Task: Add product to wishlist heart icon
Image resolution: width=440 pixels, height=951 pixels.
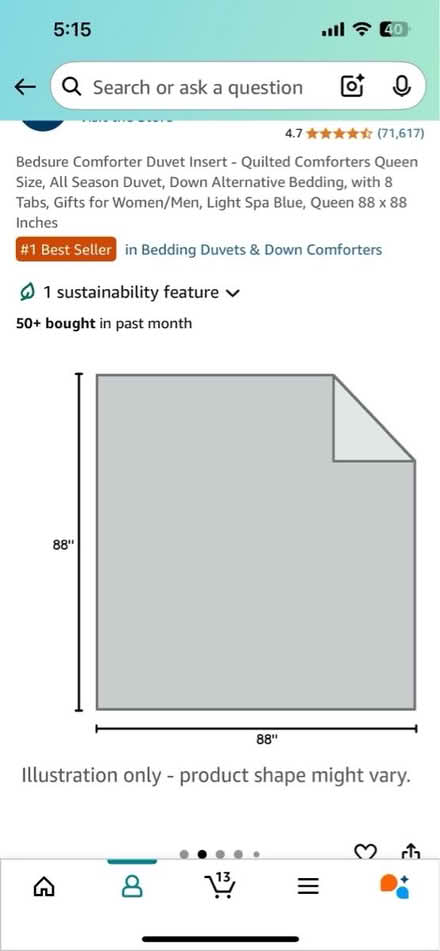Action: point(365,852)
